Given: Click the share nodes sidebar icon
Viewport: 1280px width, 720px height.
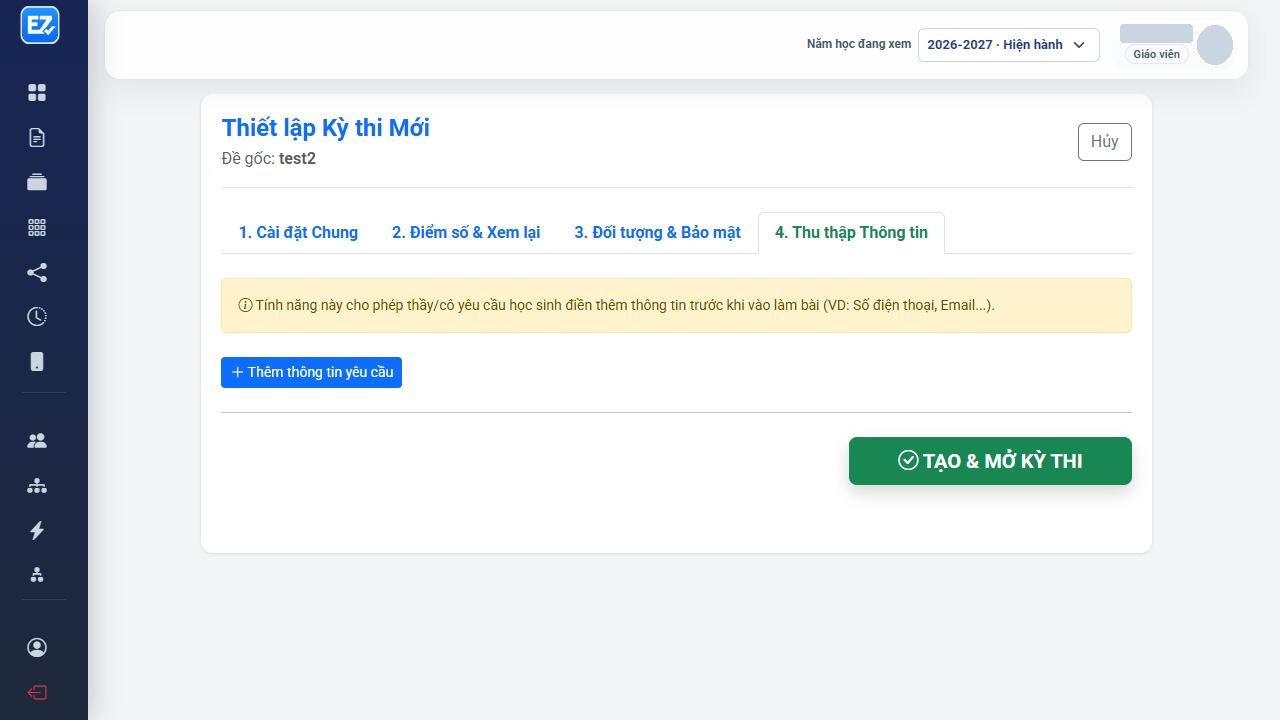Looking at the screenshot, I should [x=37, y=272].
